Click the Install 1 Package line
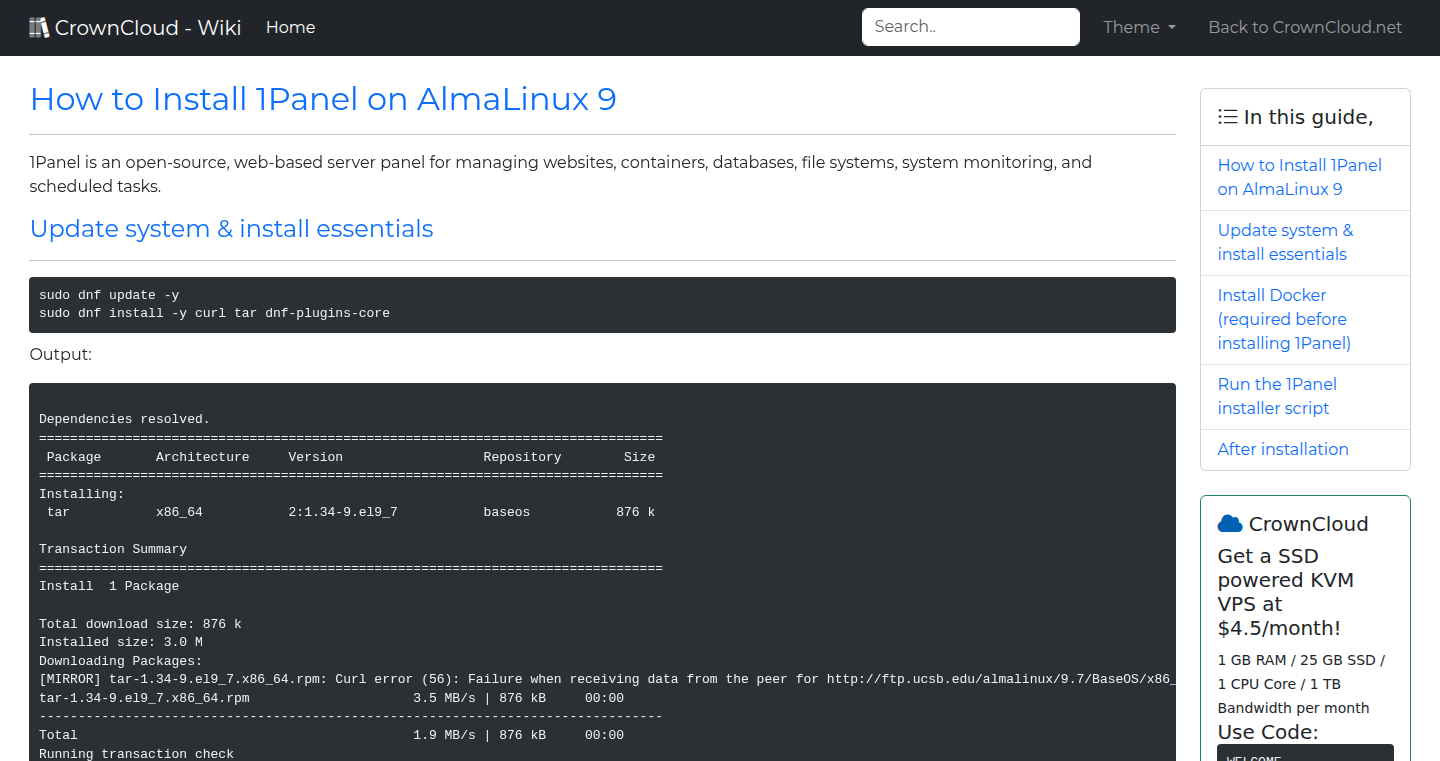 click(109, 586)
